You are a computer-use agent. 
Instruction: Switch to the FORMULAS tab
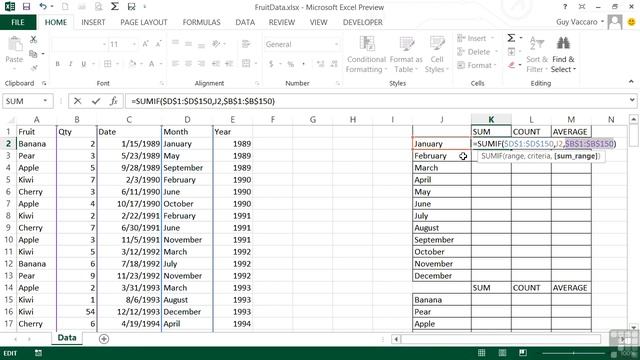201,22
